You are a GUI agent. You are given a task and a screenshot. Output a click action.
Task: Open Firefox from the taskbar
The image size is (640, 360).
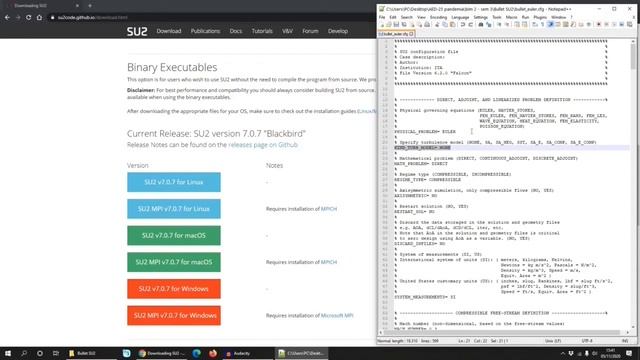[x=213, y=353]
